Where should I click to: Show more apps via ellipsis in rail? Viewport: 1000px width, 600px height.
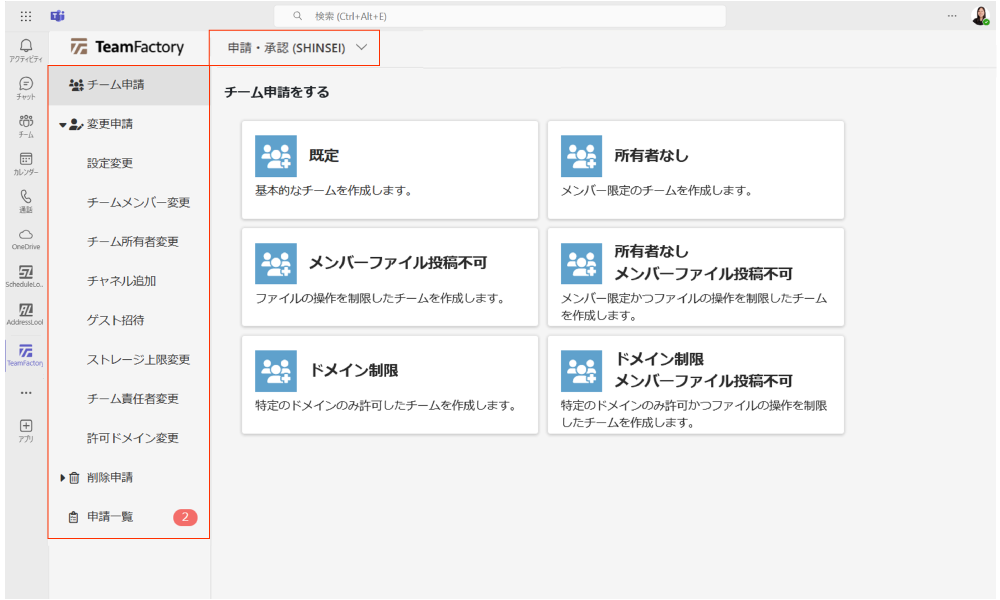pos(26,392)
